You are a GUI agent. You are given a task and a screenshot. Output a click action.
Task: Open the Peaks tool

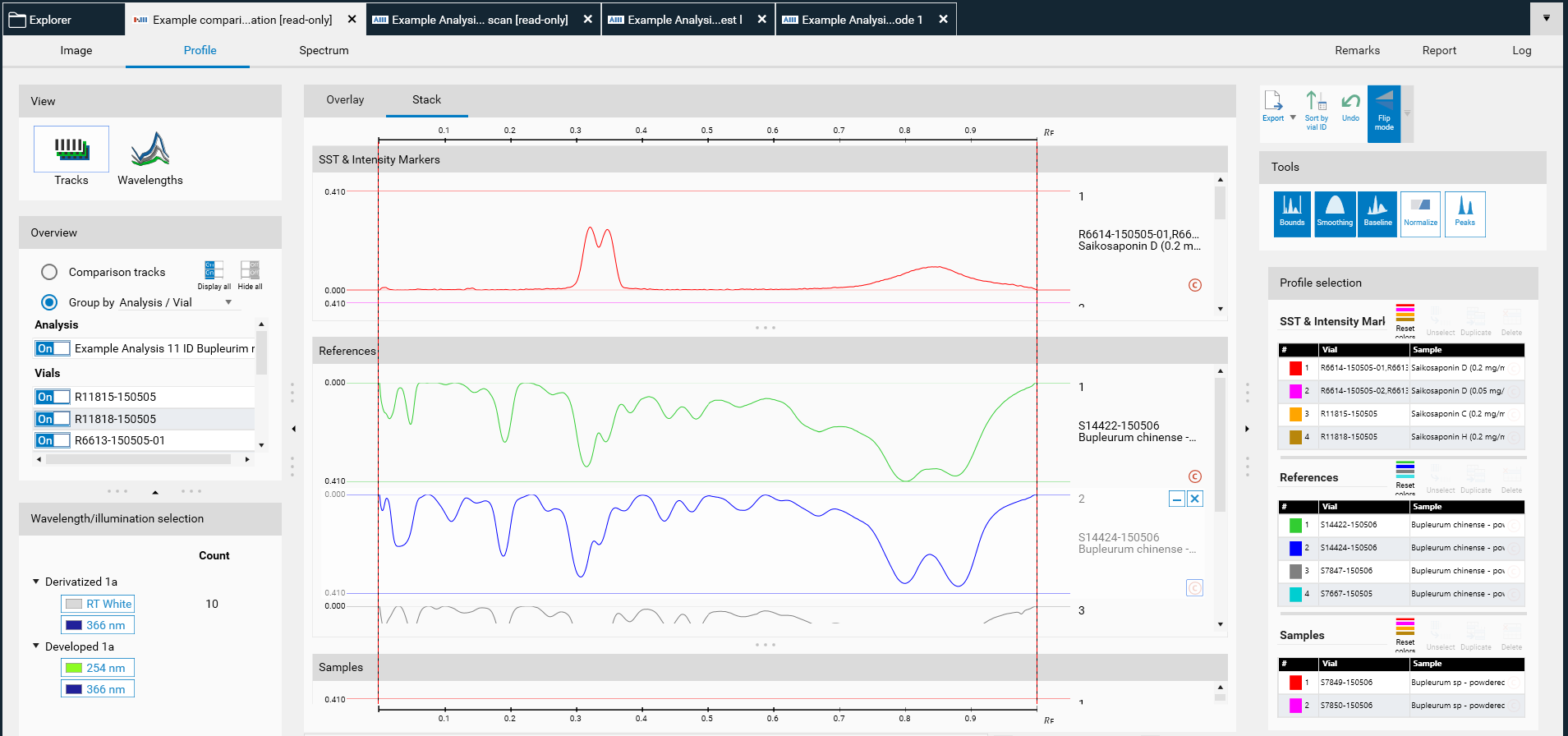(1465, 214)
